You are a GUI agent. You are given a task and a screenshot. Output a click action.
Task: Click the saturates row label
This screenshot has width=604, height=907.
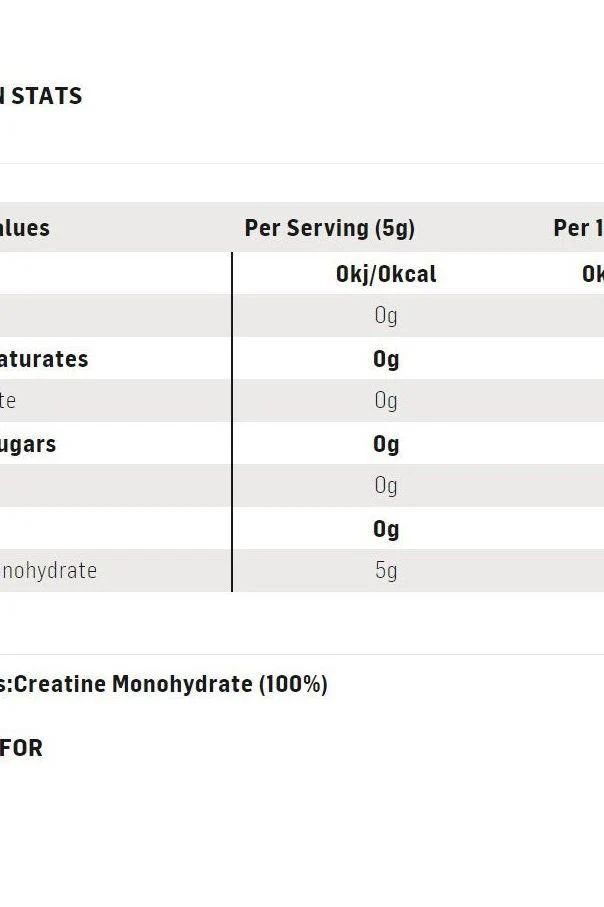(x=44, y=359)
